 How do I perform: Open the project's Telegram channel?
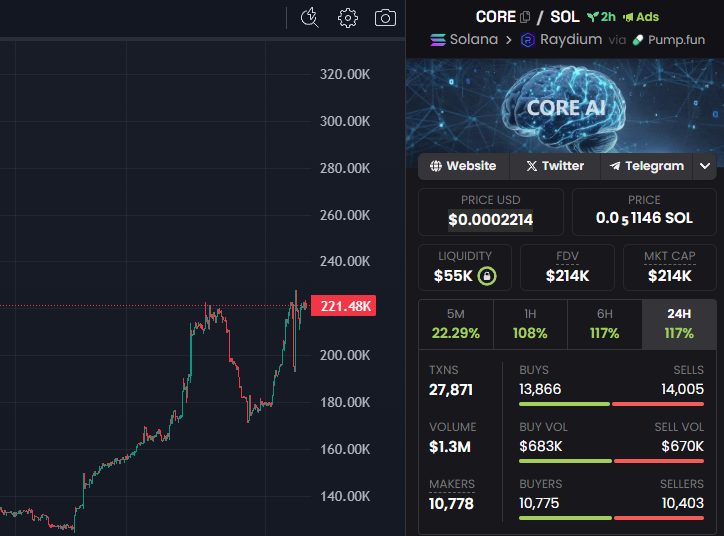tap(646, 166)
